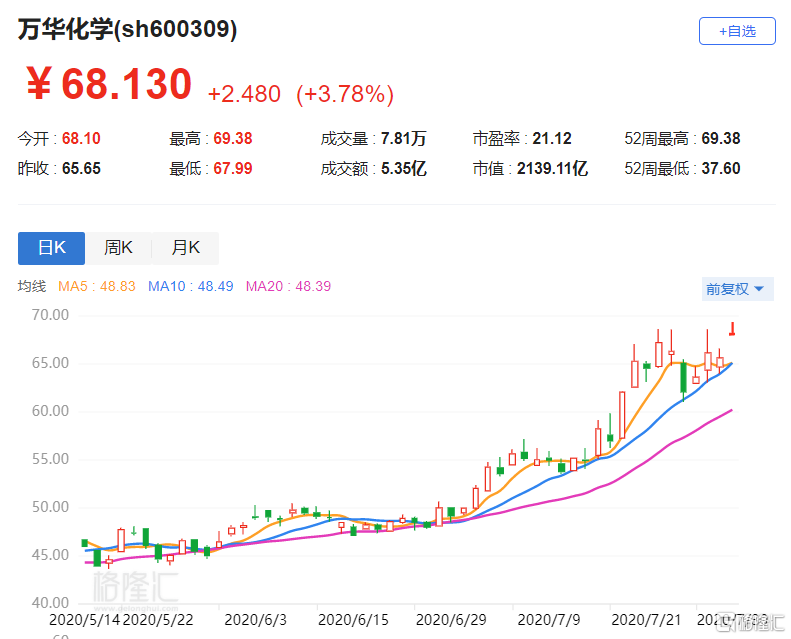This screenshot has height=639, width=791.
Task: Click the 昨收 value 65.65
Action: click(x=81, y=168)
